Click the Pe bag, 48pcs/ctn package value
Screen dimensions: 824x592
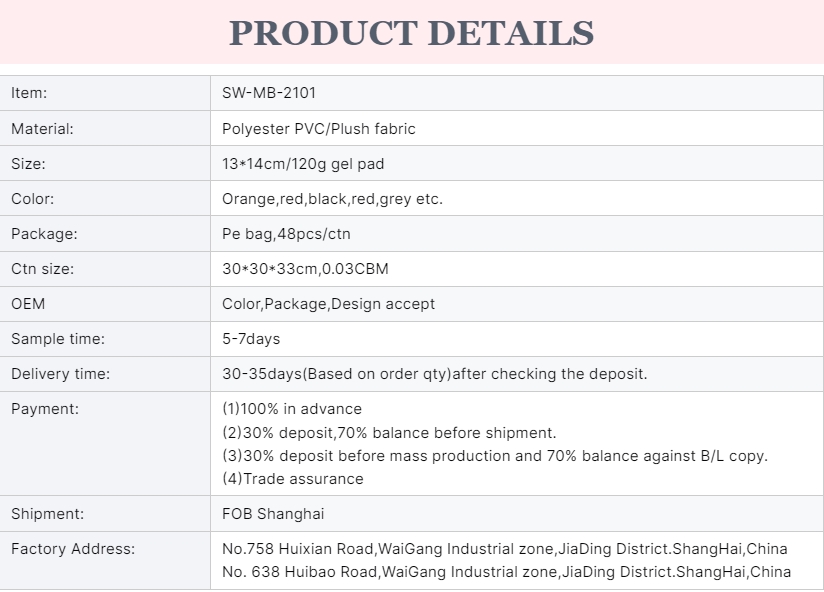(286, 233)
